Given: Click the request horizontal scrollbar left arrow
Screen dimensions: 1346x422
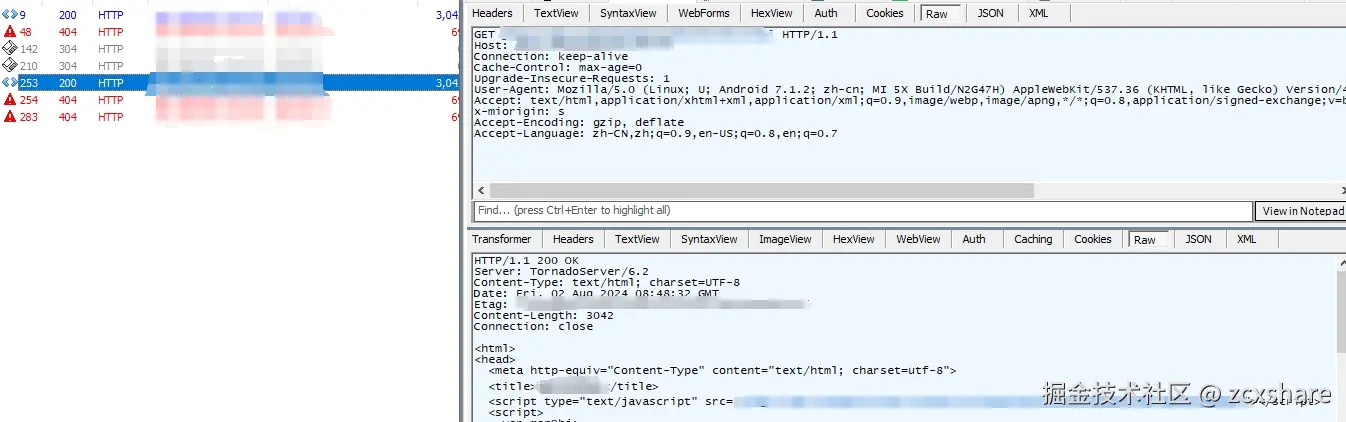Looking at the screenshot, I should pos(481,190).
